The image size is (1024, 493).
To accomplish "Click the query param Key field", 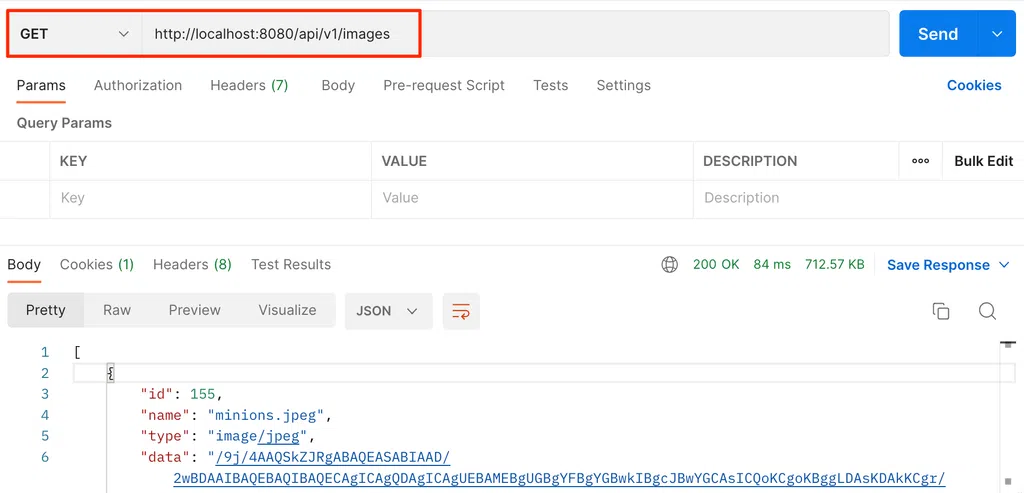I will [x=210, y=198].
